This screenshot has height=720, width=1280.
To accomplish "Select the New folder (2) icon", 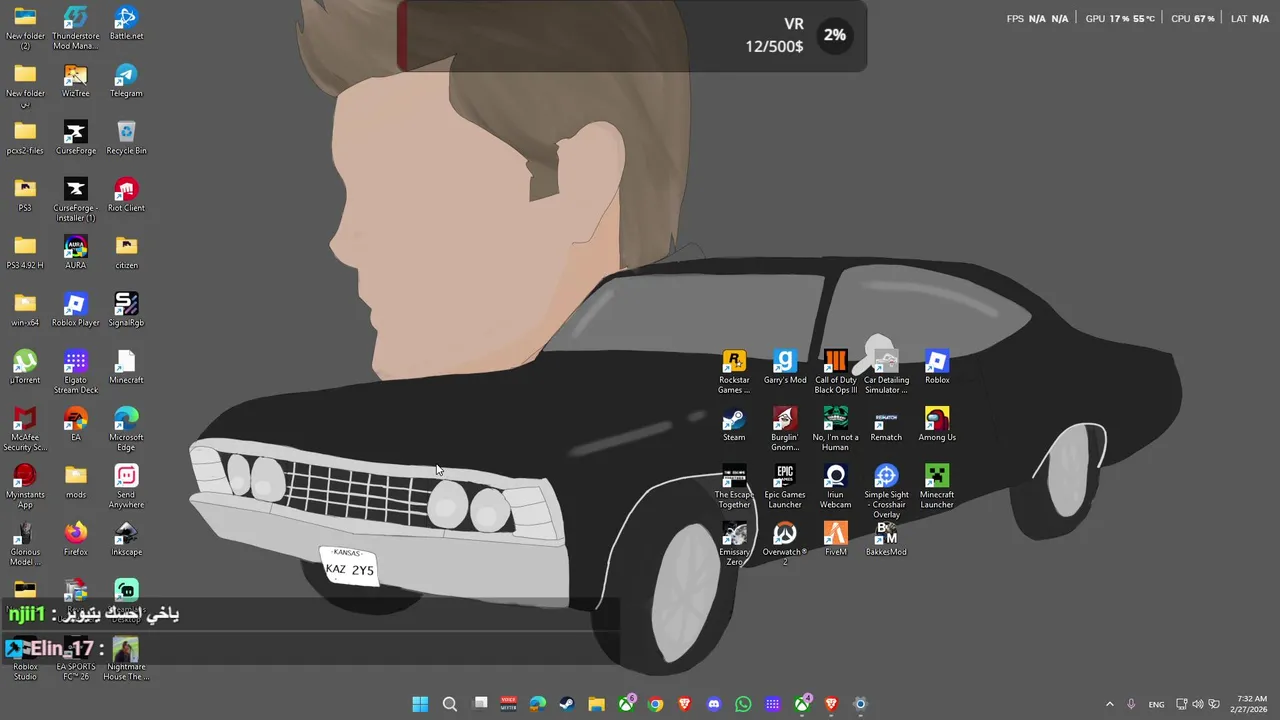I will 25,28.
